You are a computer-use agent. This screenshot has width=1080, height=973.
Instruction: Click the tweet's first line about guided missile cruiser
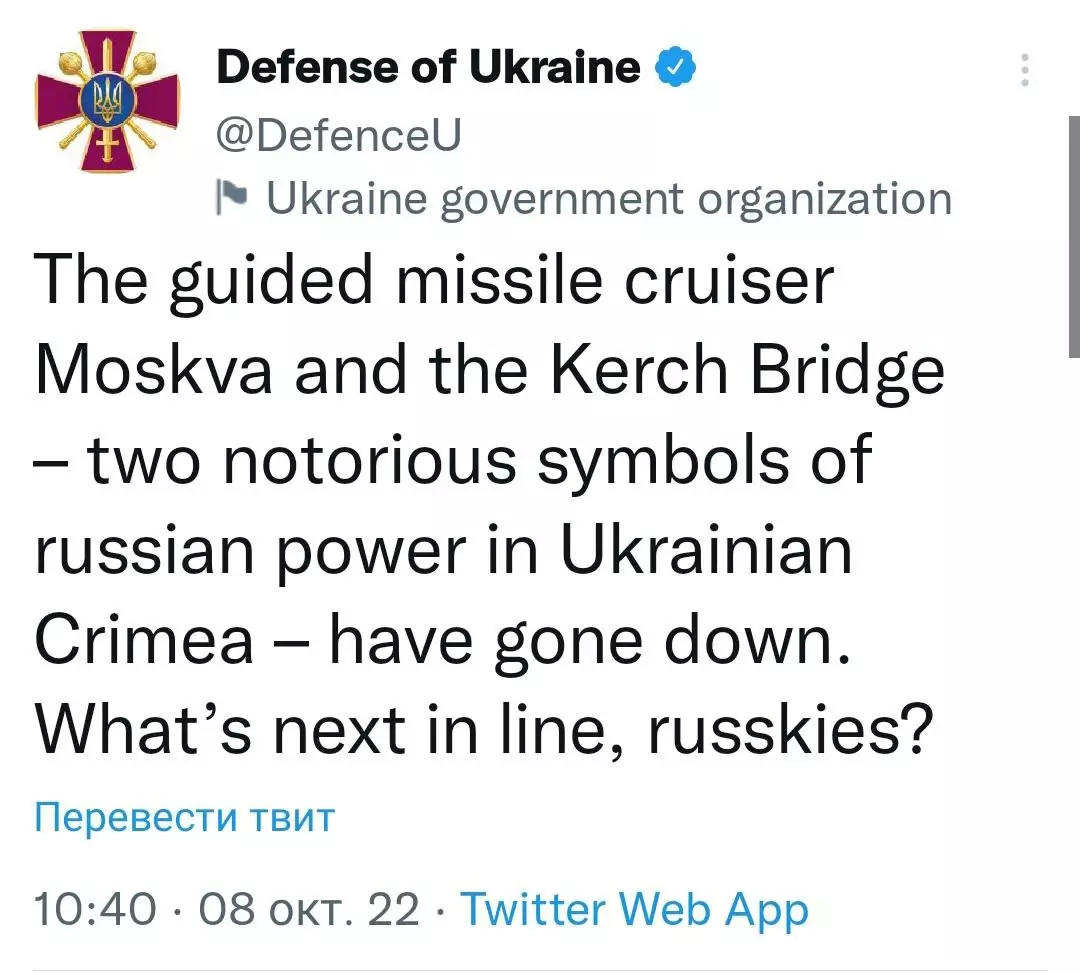pyautogui.click(x=435, y=281)
